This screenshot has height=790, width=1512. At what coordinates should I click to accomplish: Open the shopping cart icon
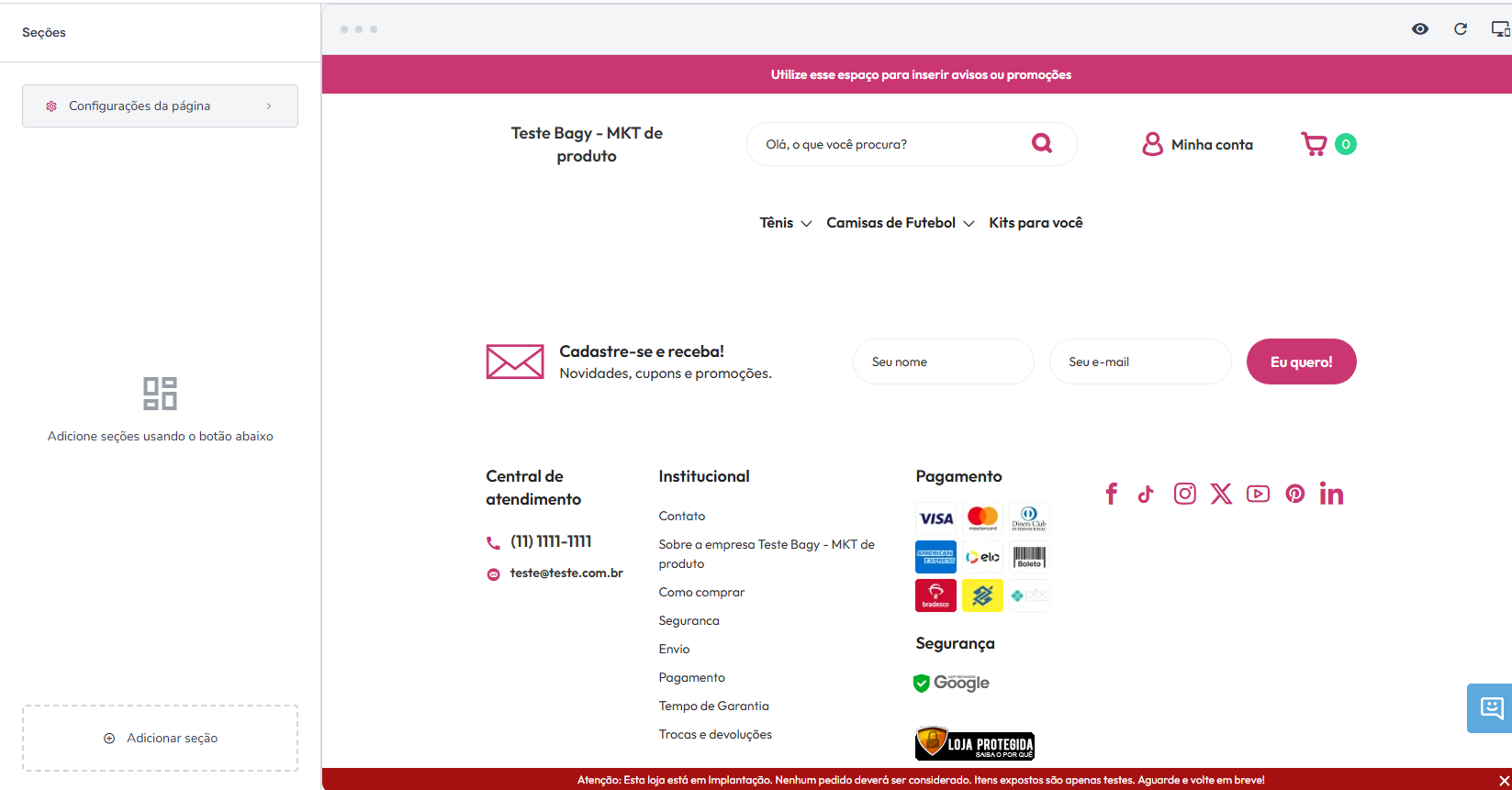click(x=1315, y=144)
